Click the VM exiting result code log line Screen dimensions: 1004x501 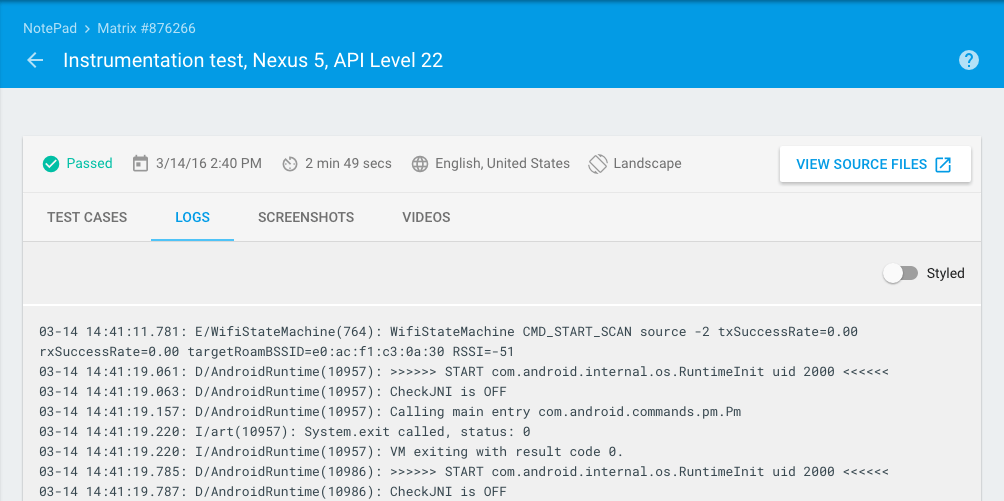[330, 452]
